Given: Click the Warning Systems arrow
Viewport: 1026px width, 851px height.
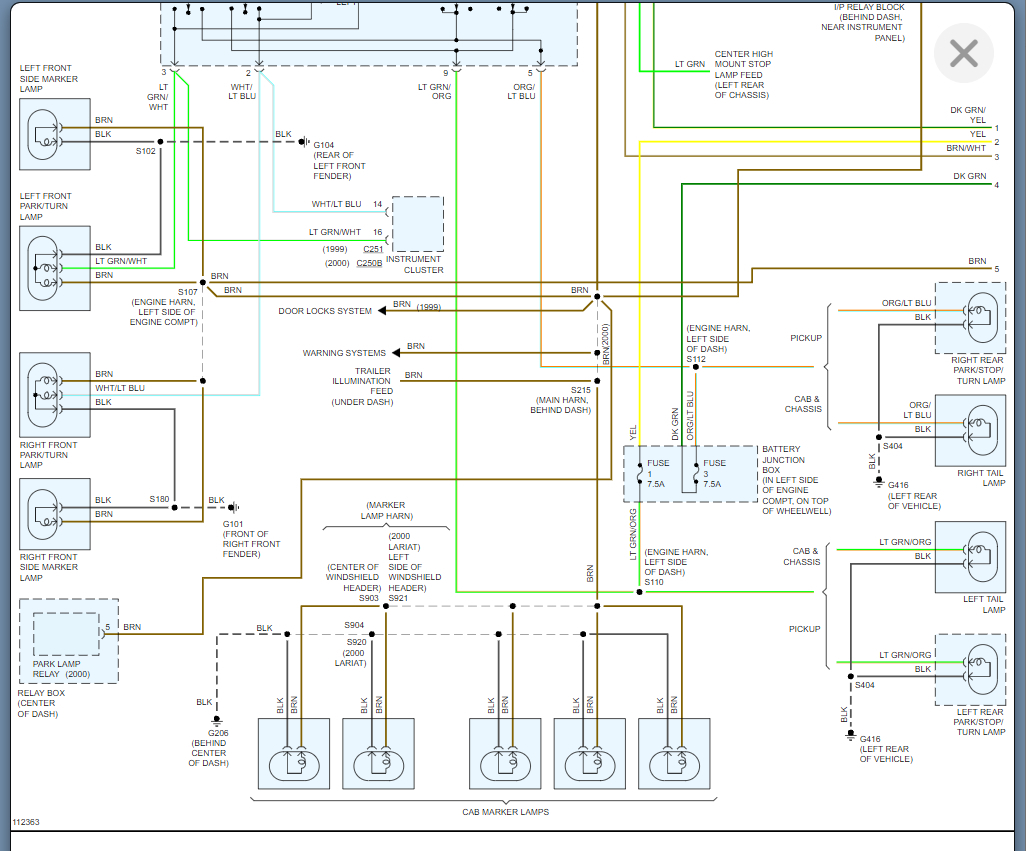Looking at the screenshot, I should [x=396, y=353].
